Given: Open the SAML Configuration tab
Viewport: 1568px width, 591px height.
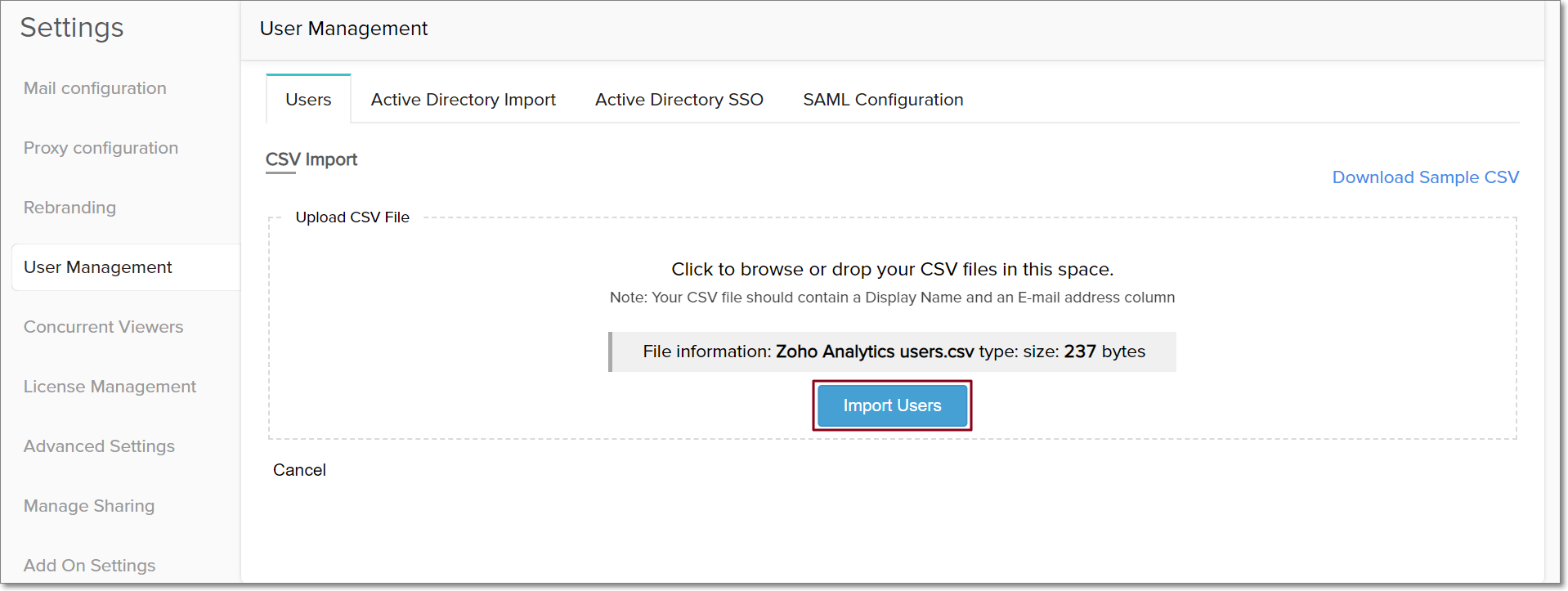Looking at the screenshot, I should coord(883,100).
